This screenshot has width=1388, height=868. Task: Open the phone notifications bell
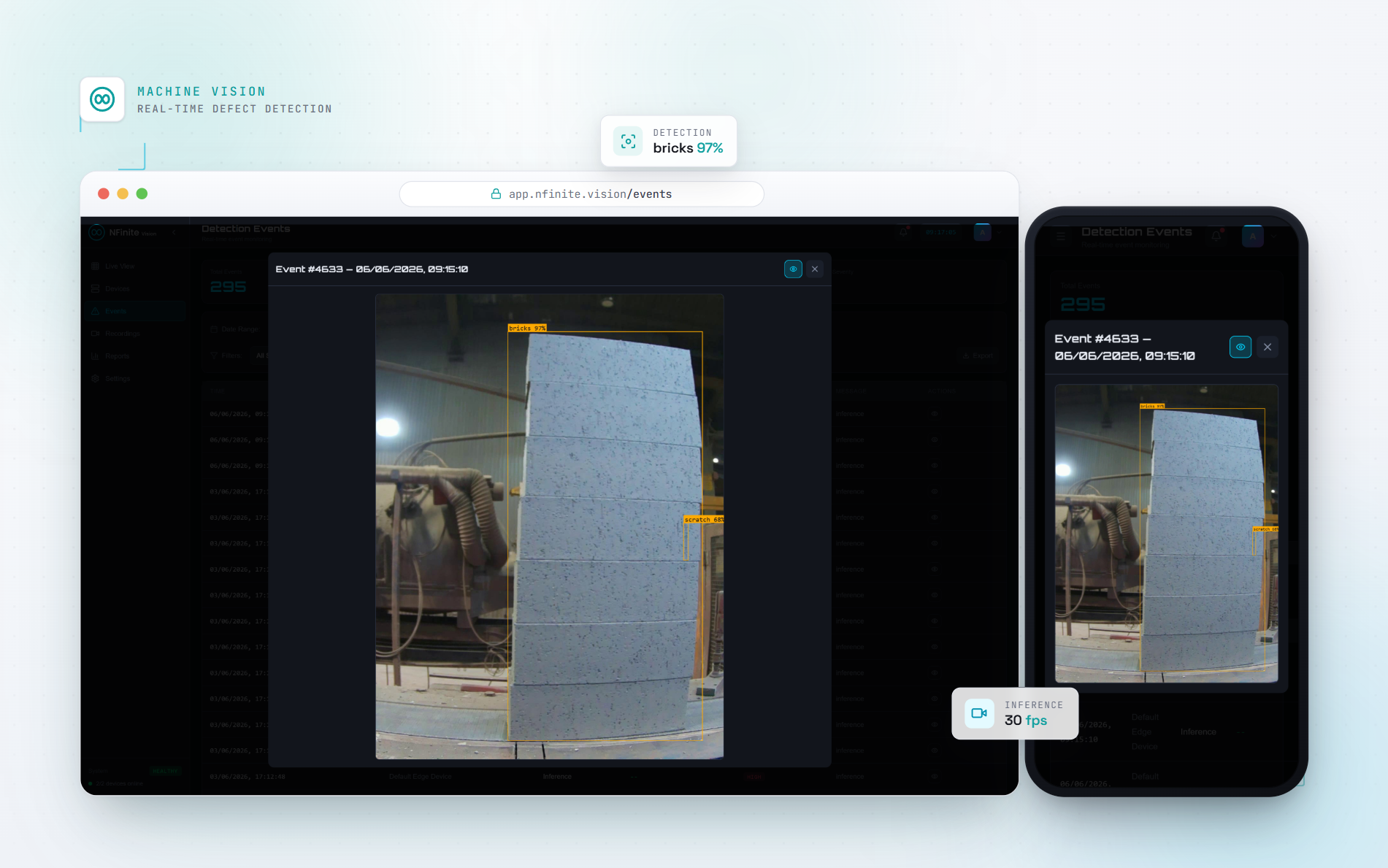[1216, 236]
